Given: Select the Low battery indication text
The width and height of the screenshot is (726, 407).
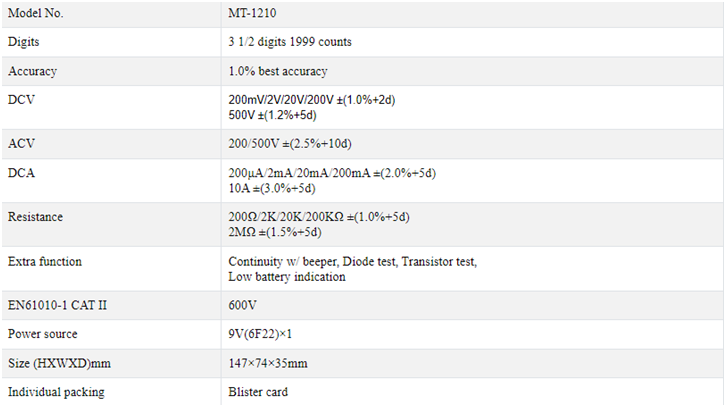Looking at the screenshot, I should [287, 277].
